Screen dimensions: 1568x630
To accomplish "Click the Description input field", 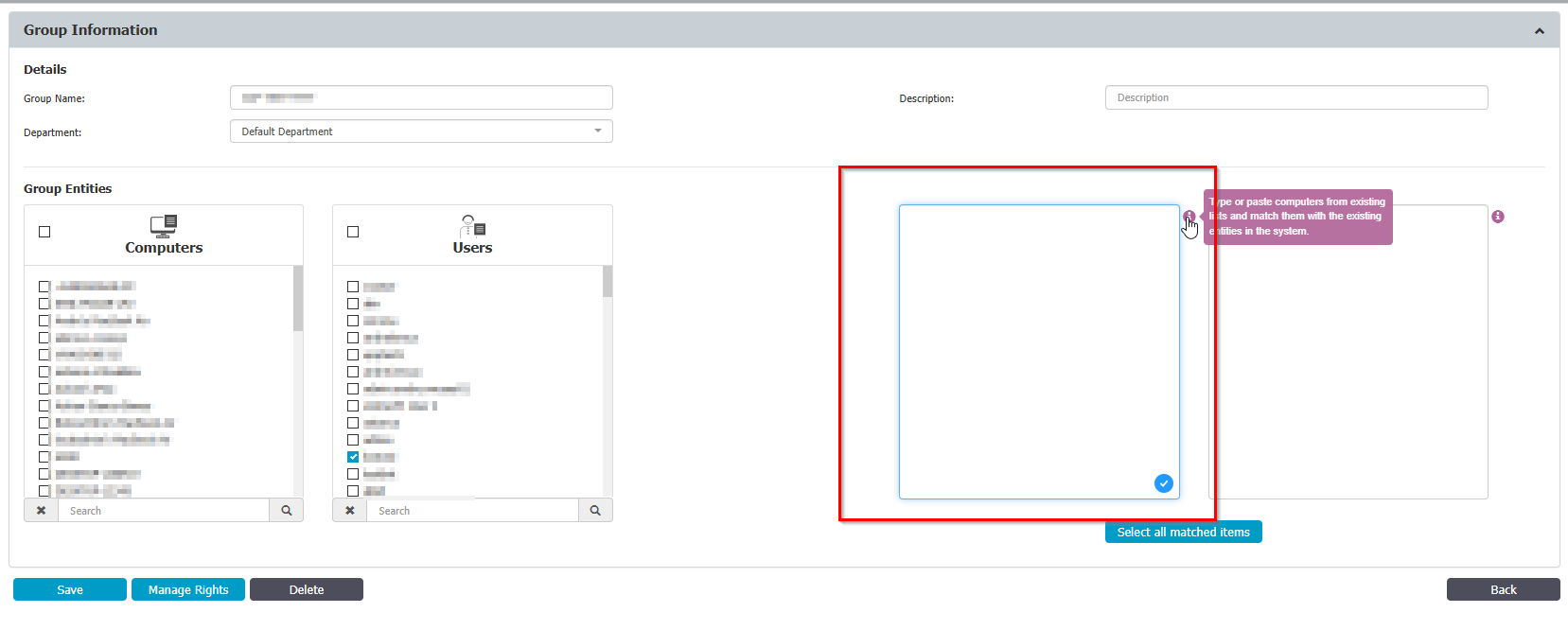I will coord(1296,97).
